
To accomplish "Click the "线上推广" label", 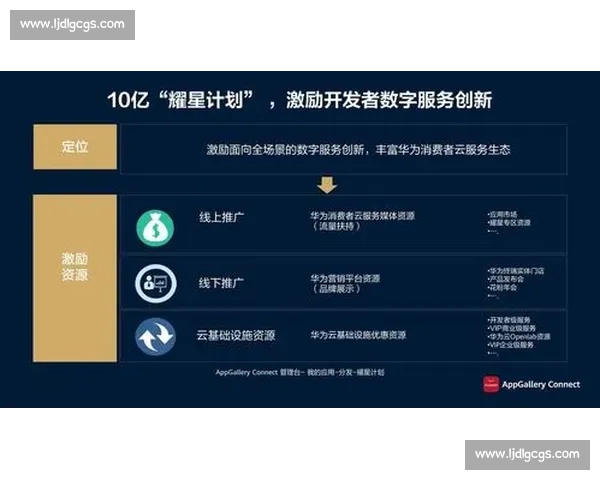I will point(221,217).
